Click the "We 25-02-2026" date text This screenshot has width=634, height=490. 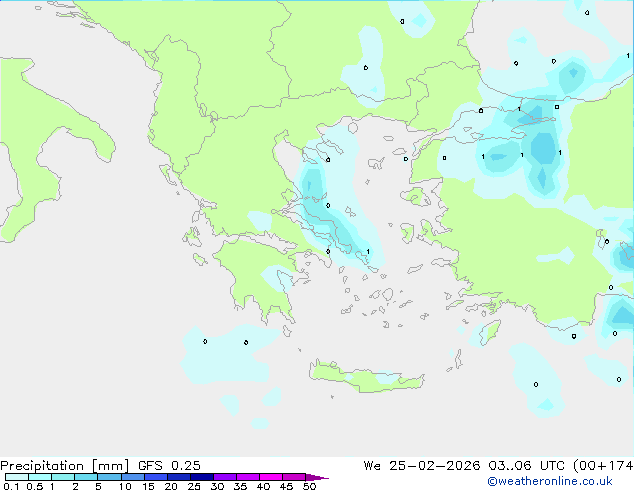click(x=422, y=466)
